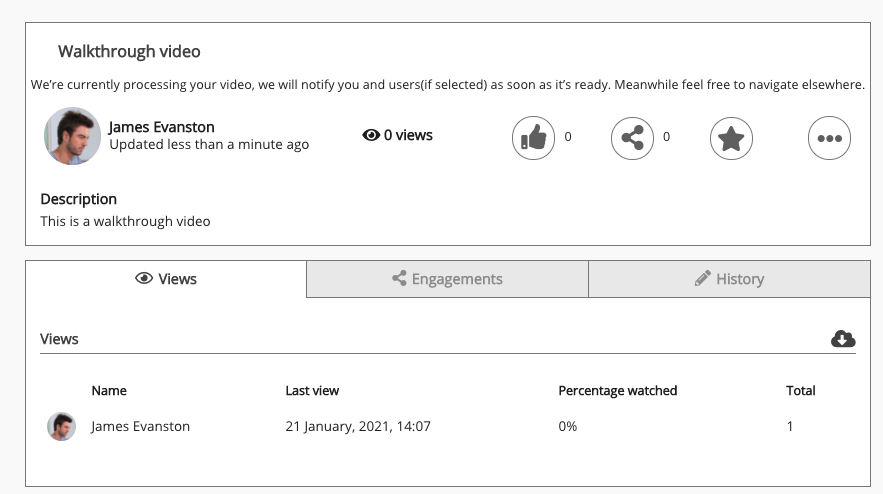
Task: Mark video as favorite with star icon
Action: pos(731,138)
